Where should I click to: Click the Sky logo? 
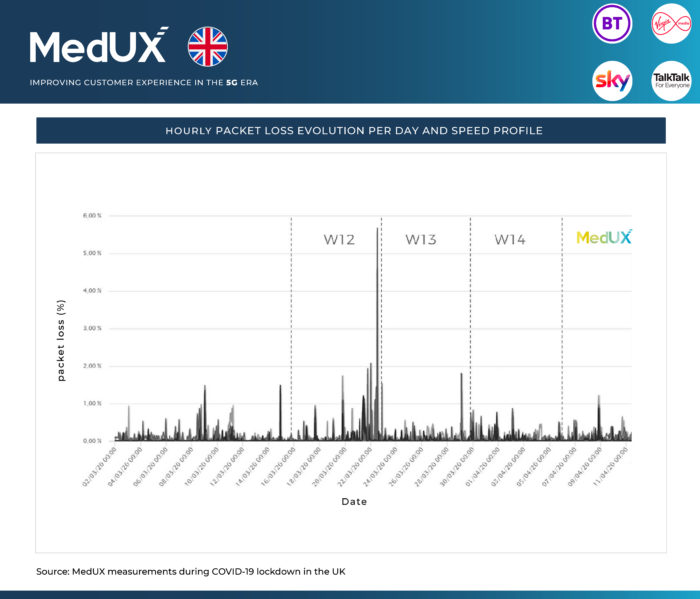point(612,80)
